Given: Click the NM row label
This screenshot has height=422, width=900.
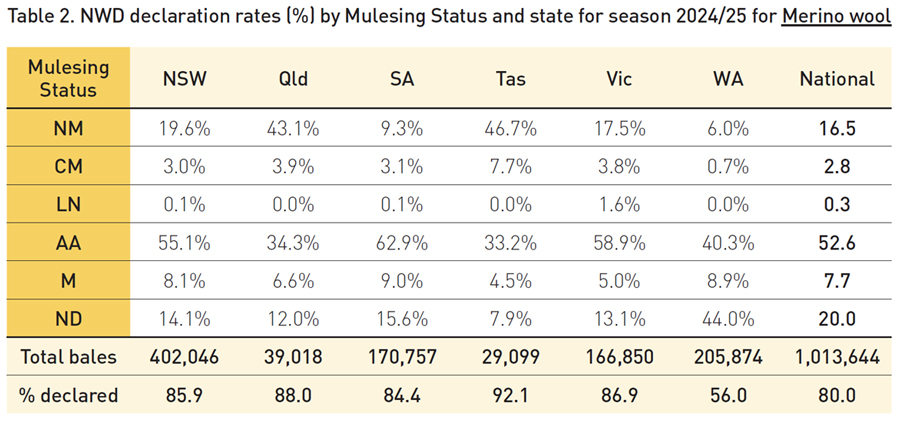Looking at the screenshot, I should coord(68,128).
